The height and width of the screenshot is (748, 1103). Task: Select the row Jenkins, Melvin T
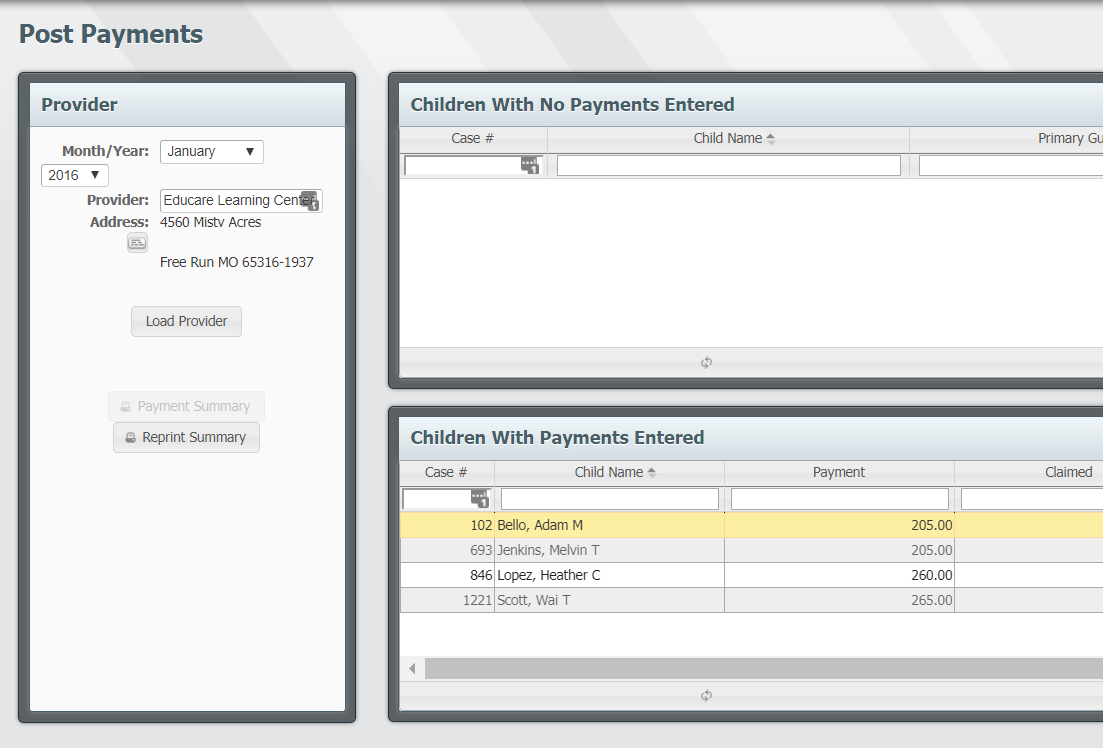[751, 550]
